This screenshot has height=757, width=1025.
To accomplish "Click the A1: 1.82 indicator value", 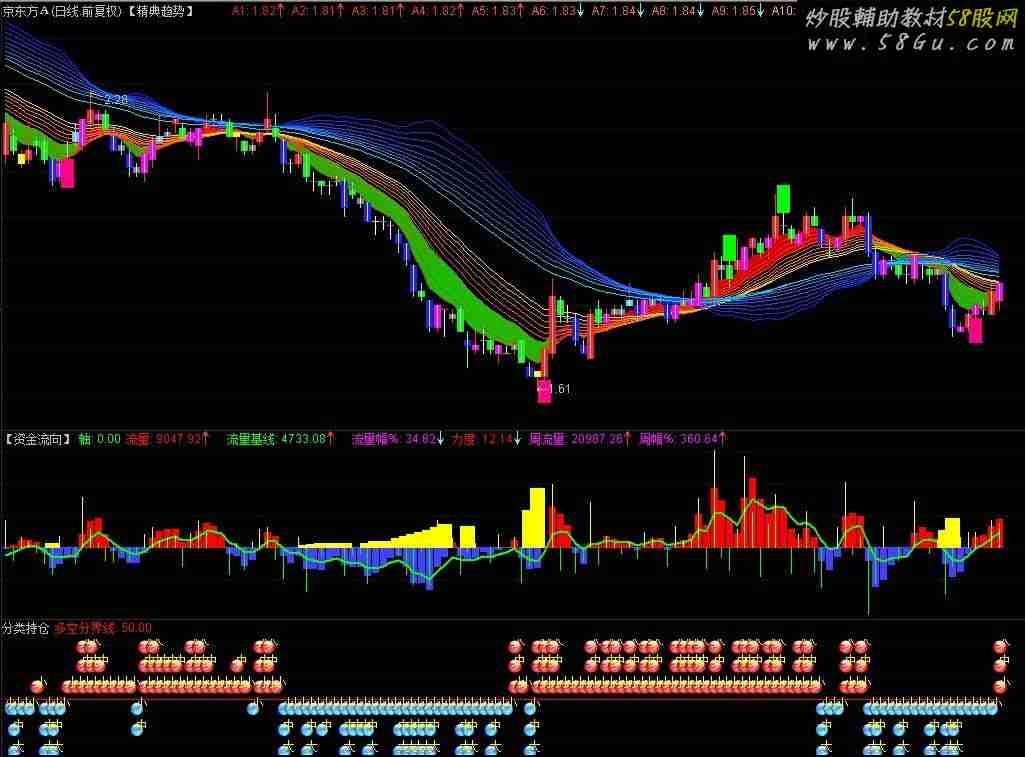I will click(x=258, y=11).
